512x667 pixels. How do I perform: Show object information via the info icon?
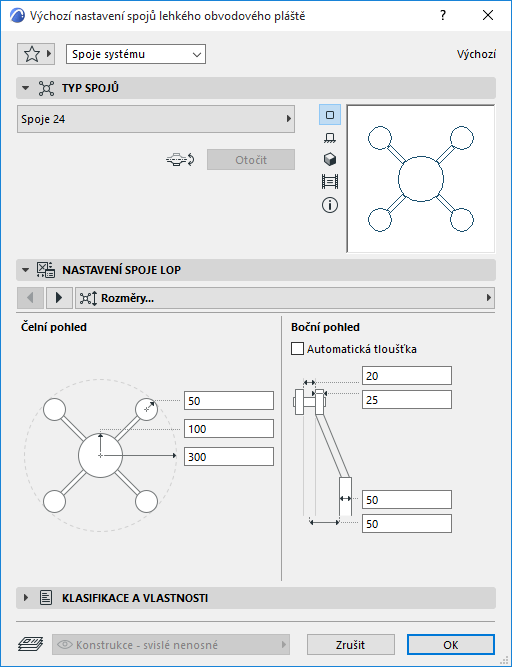click(330, 205)
